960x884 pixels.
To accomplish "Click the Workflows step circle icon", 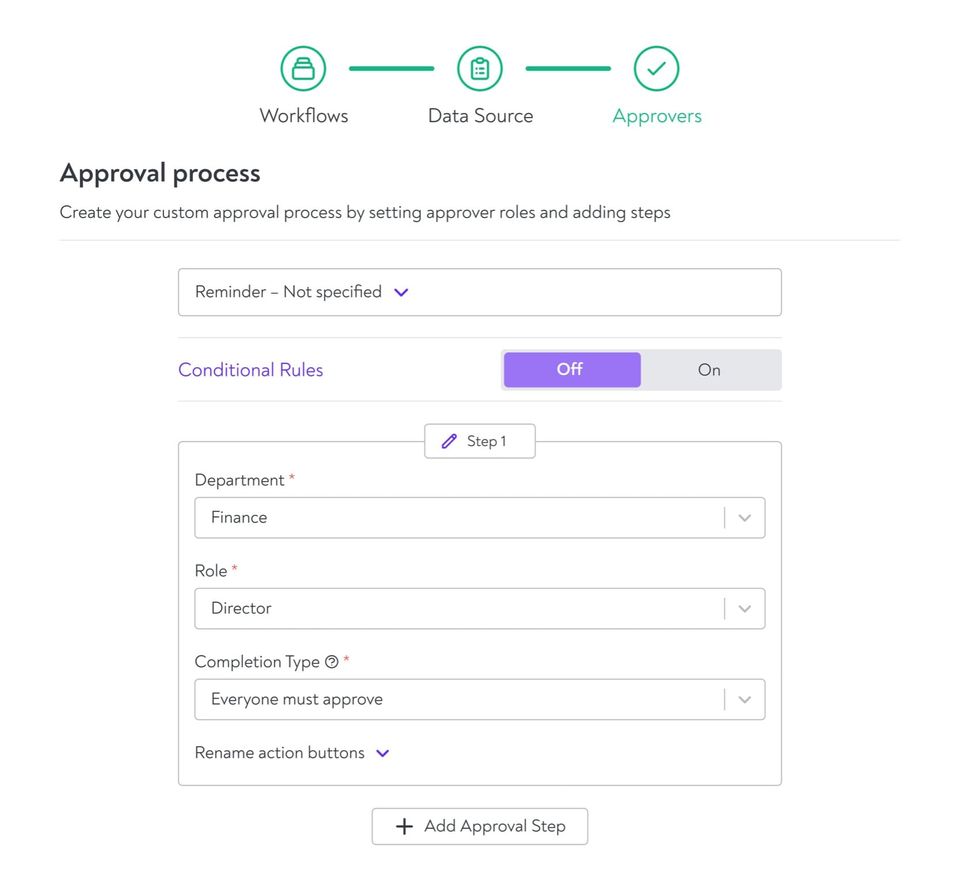I will coord(303,69).
